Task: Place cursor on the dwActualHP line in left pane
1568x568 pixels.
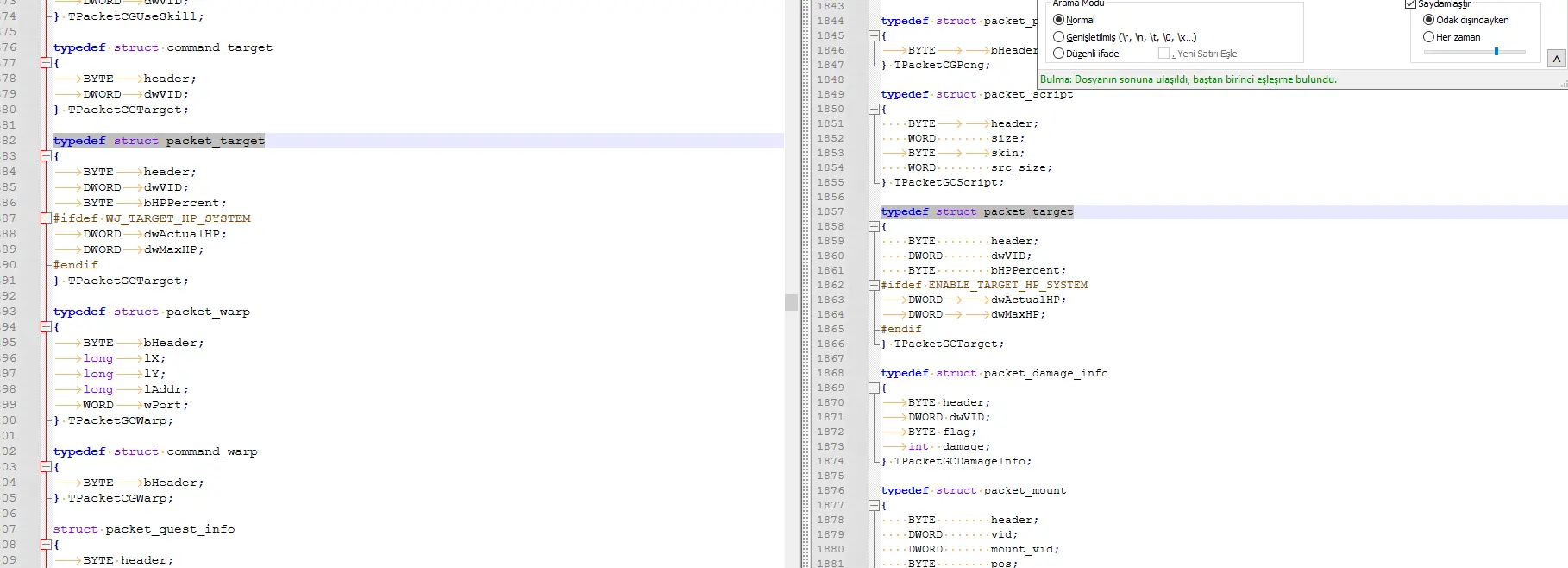Action: tap(185, 234)
